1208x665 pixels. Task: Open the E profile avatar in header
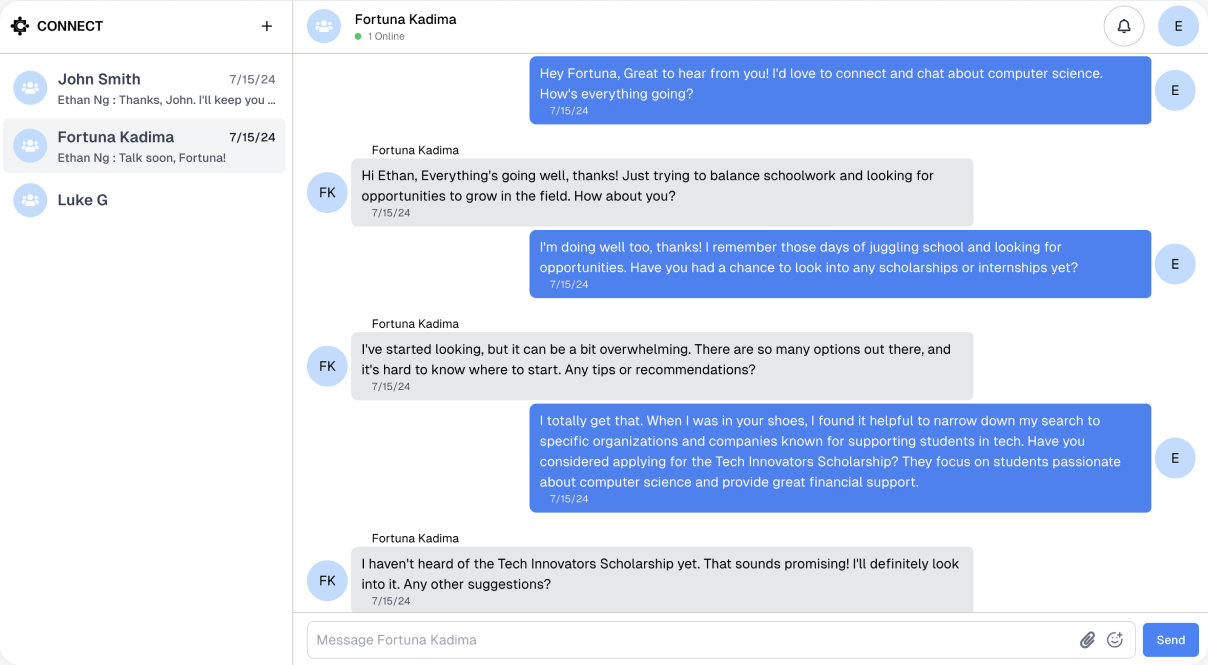point(1178,26)
